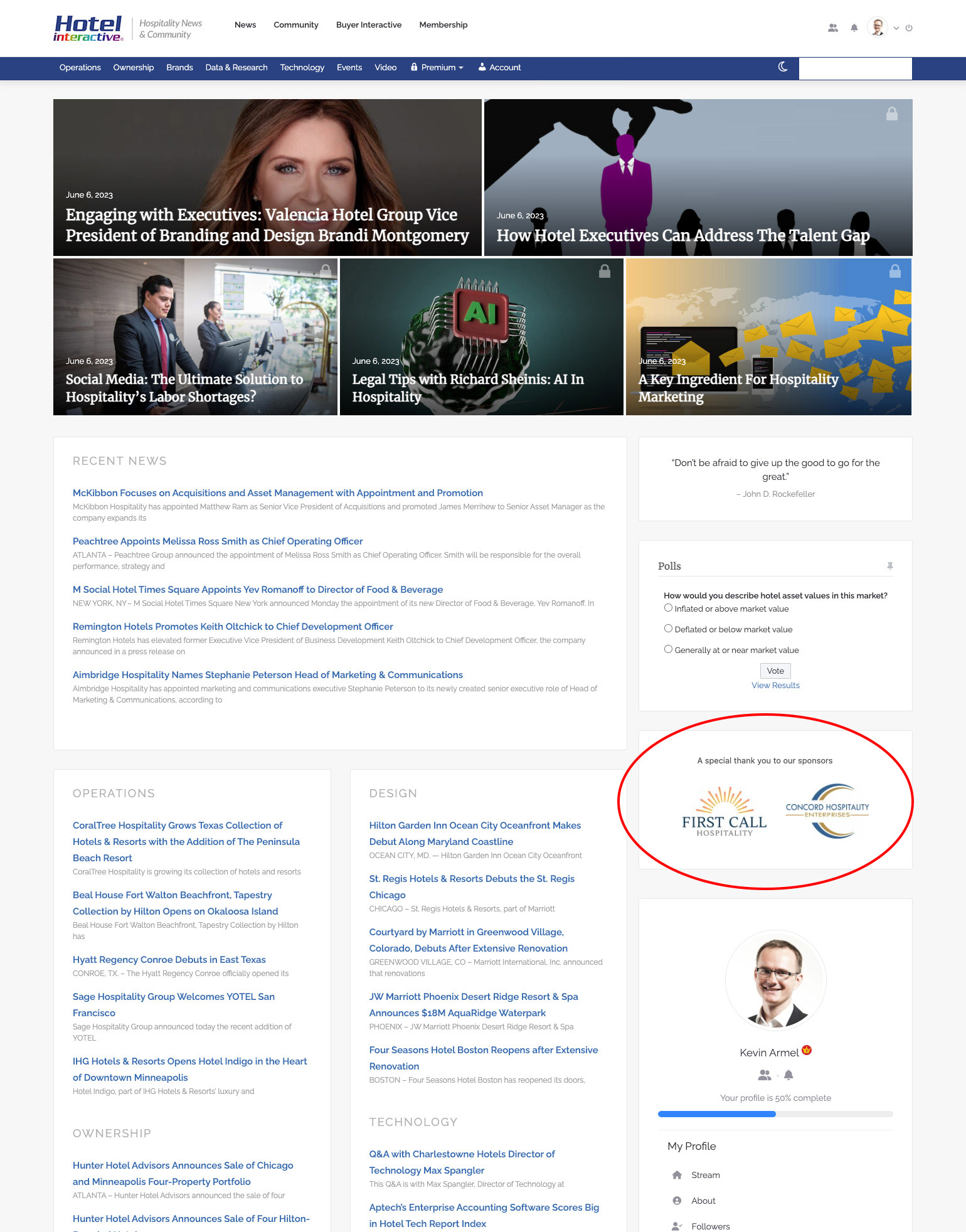Screen dimensions: 966x1232
Task: Click the Hotel Interactive logo
Action: pyautogui.click(x=88, y=28)
